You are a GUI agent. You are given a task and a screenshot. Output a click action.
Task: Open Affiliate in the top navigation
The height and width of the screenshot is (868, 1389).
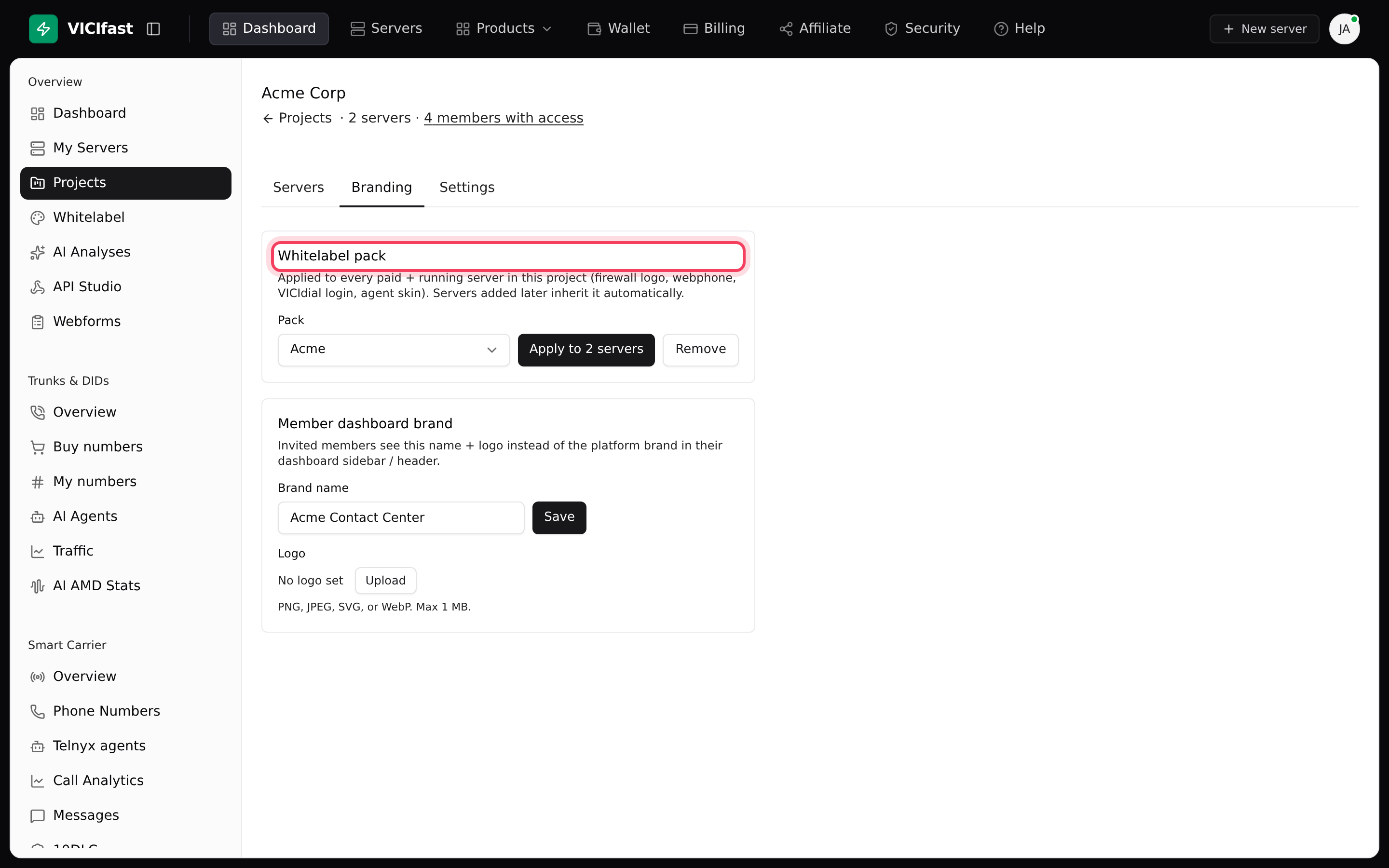tap(815, 29)
